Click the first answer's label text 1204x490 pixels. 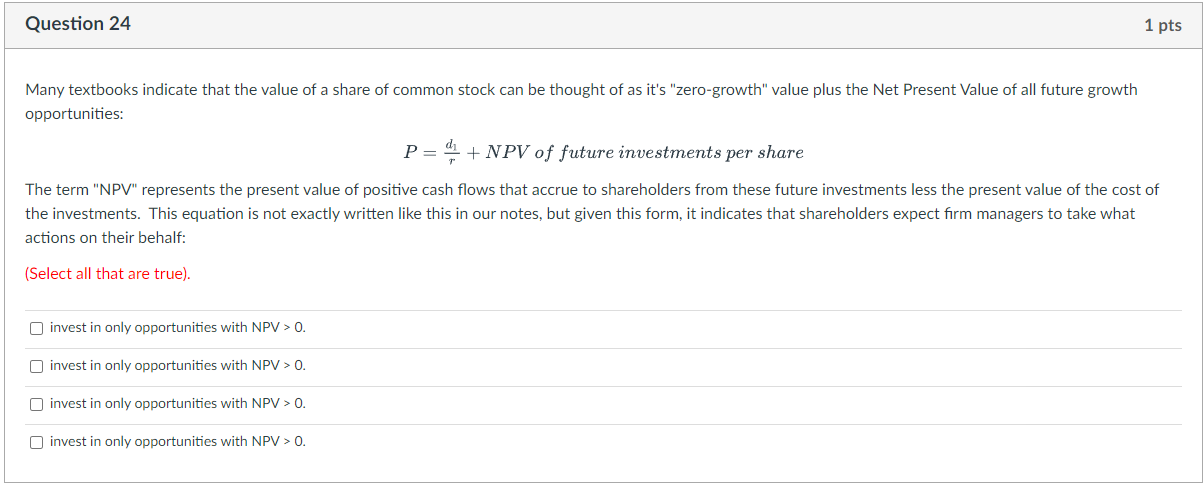(178, 328)
